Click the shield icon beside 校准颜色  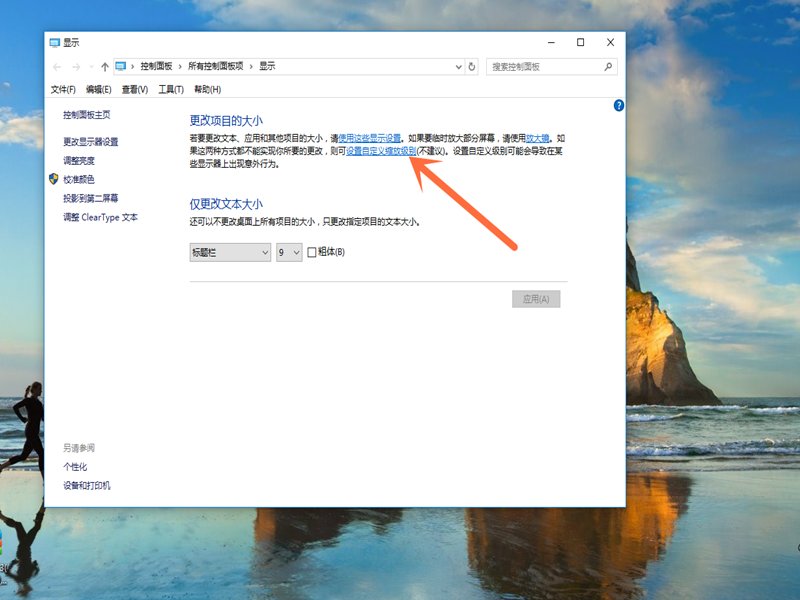[54, 179]
